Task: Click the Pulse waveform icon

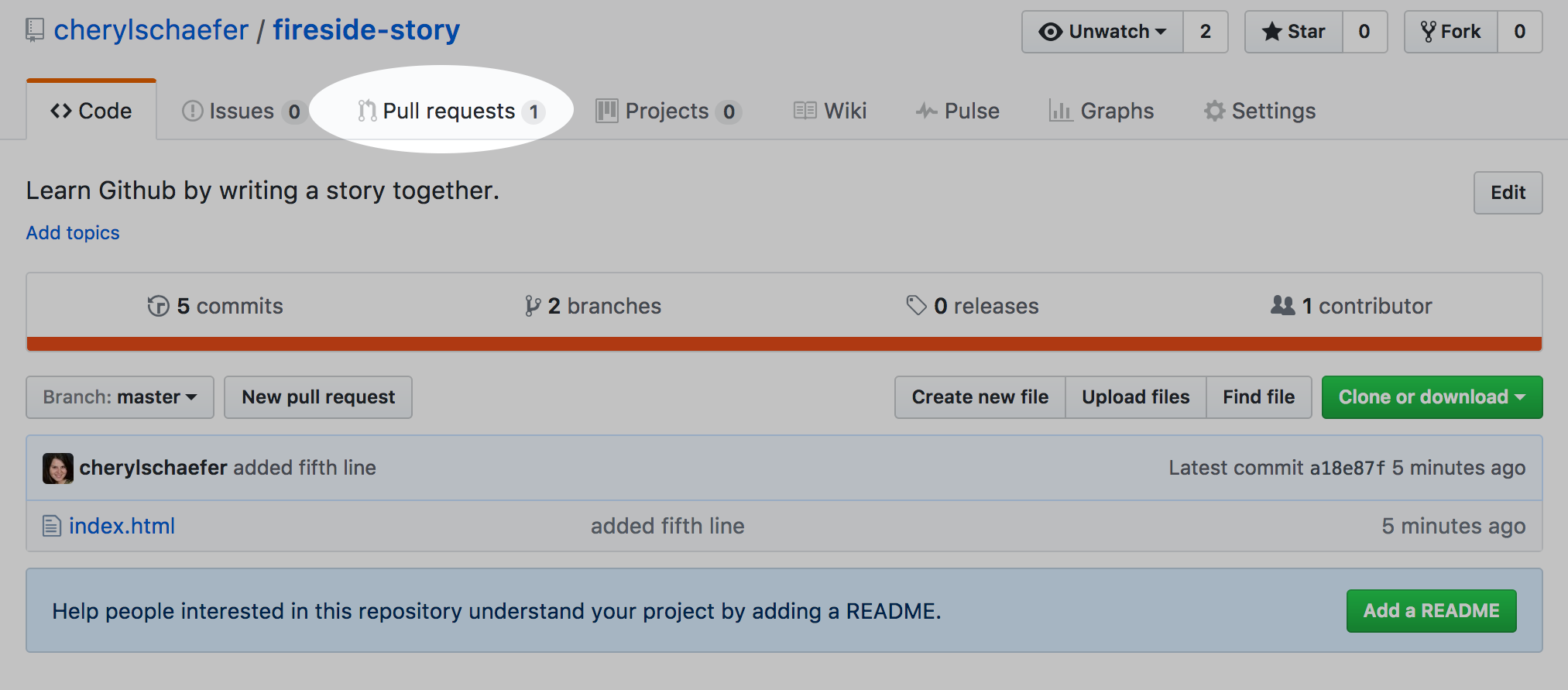Action: point(926,111)
